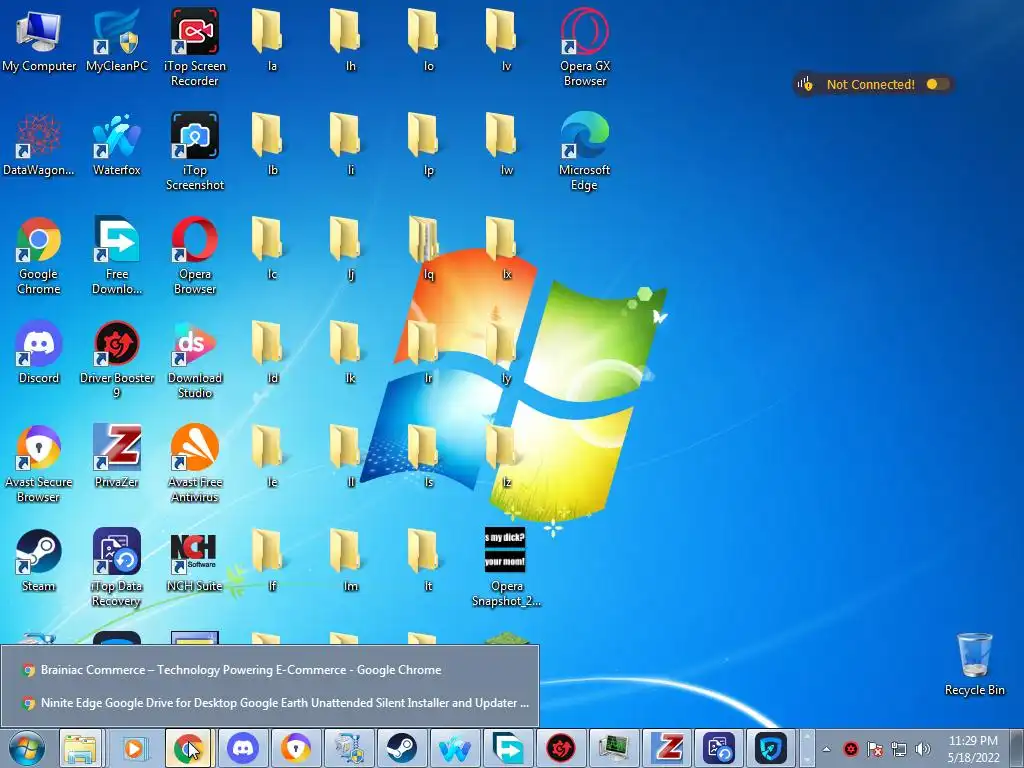Open the system monitor taskbar icon
The image size is (1024, 768).
point(613,748)
